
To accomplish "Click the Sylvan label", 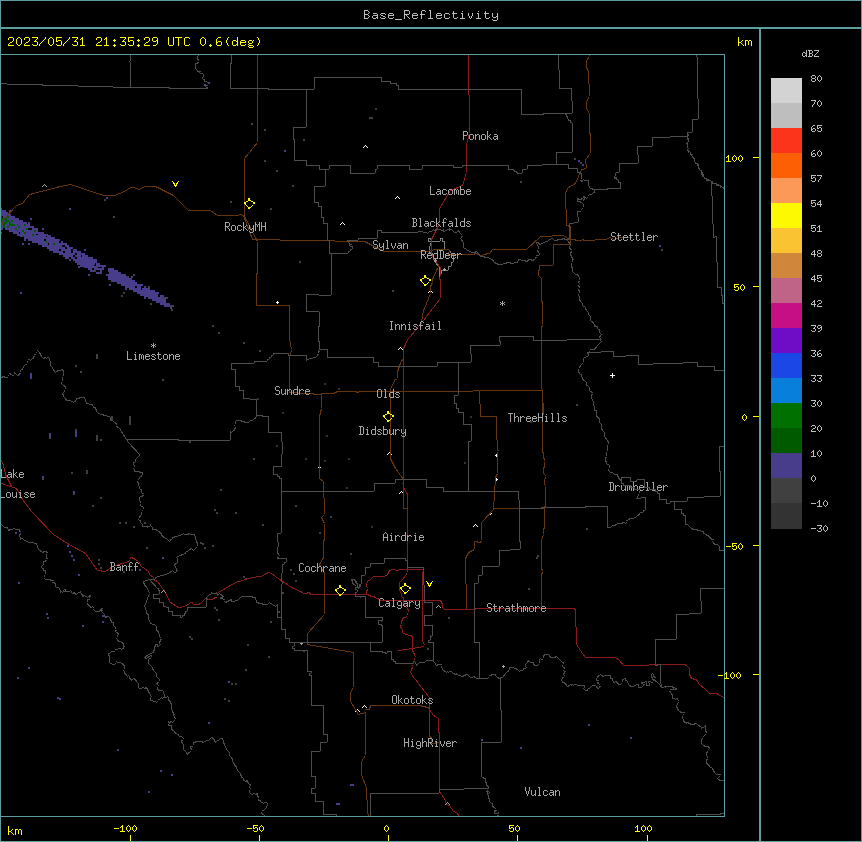I will click(x=390, y=245).
